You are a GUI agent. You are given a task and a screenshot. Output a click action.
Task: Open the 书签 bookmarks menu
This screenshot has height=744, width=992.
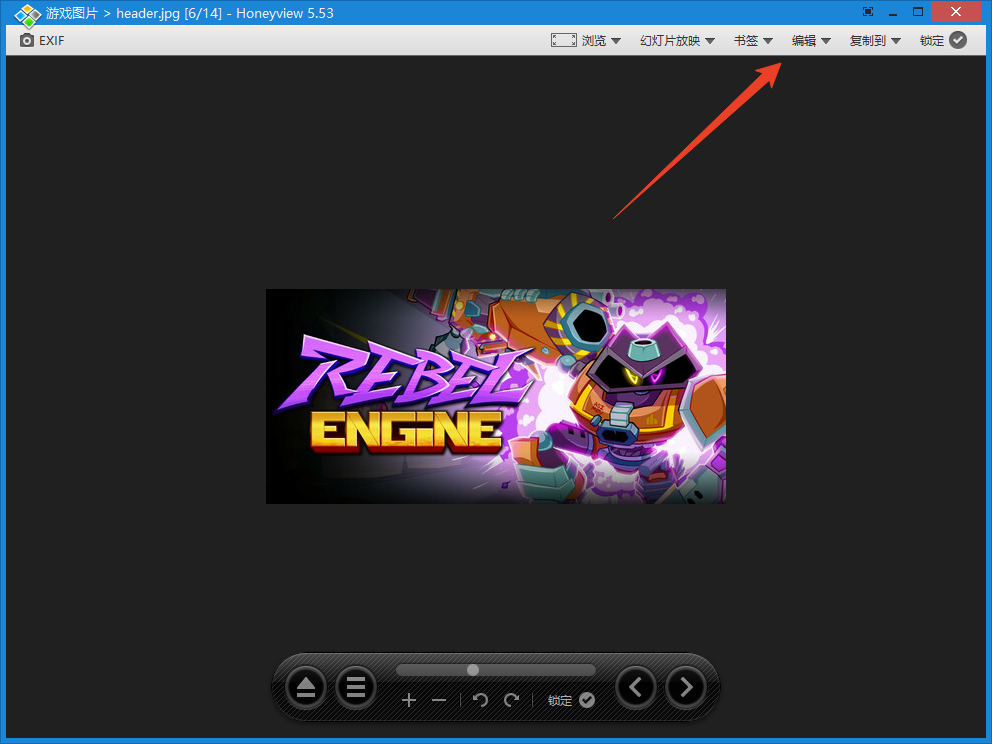click(753, 41)
